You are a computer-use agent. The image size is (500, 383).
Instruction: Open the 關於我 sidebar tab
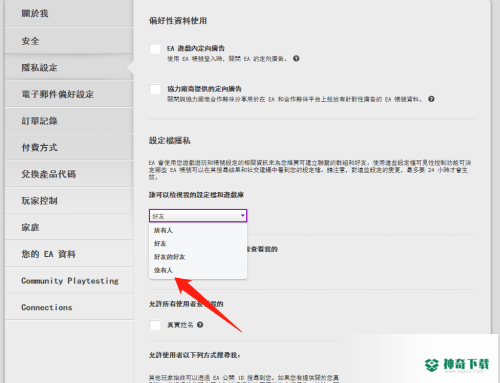[x=69, y=13]
